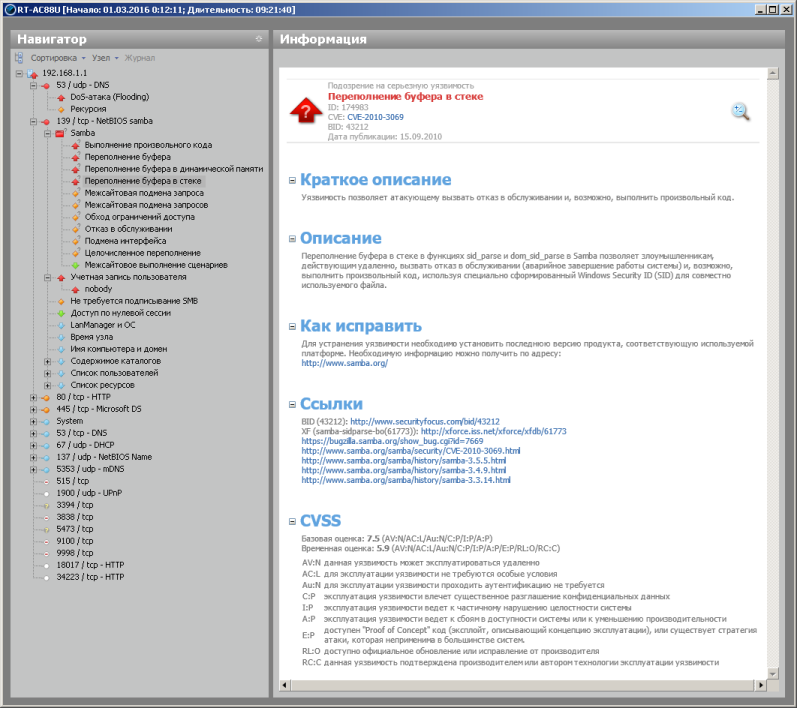Click the icon beside Подмена интерфейса
The image size is (797, 708).
click(x=75, y=241)
